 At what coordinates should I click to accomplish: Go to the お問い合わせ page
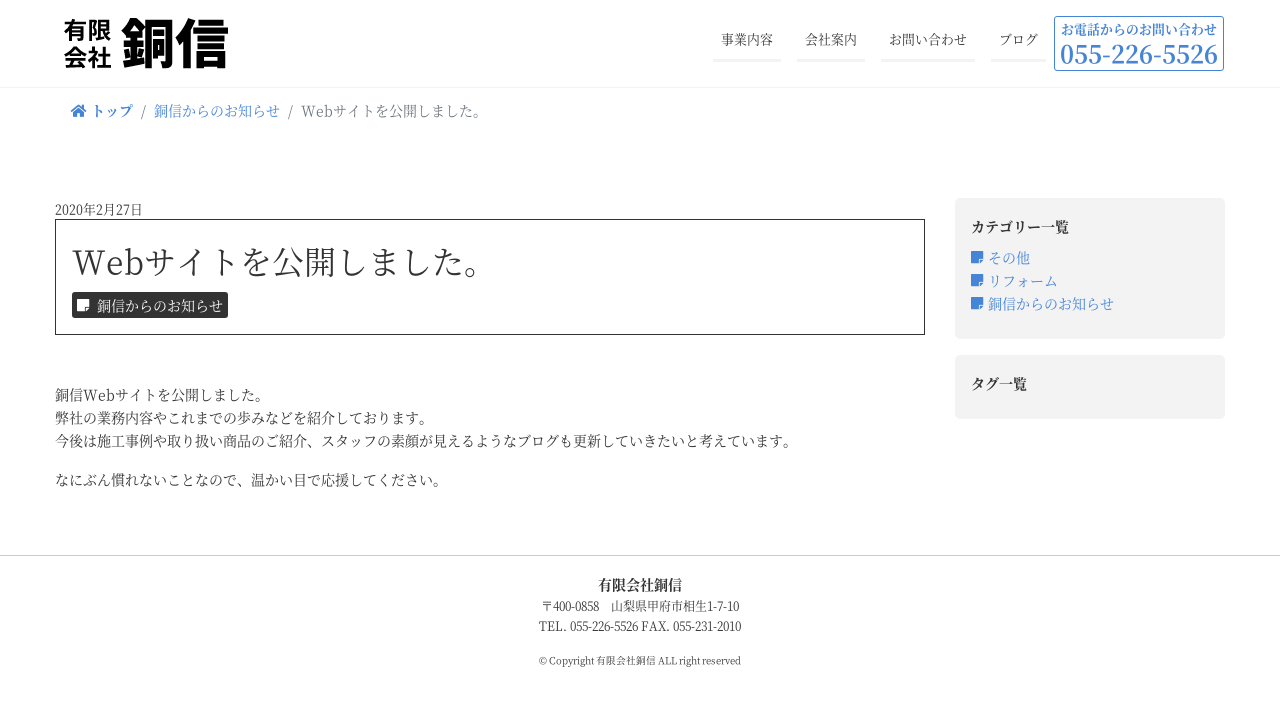coord(928,40)
